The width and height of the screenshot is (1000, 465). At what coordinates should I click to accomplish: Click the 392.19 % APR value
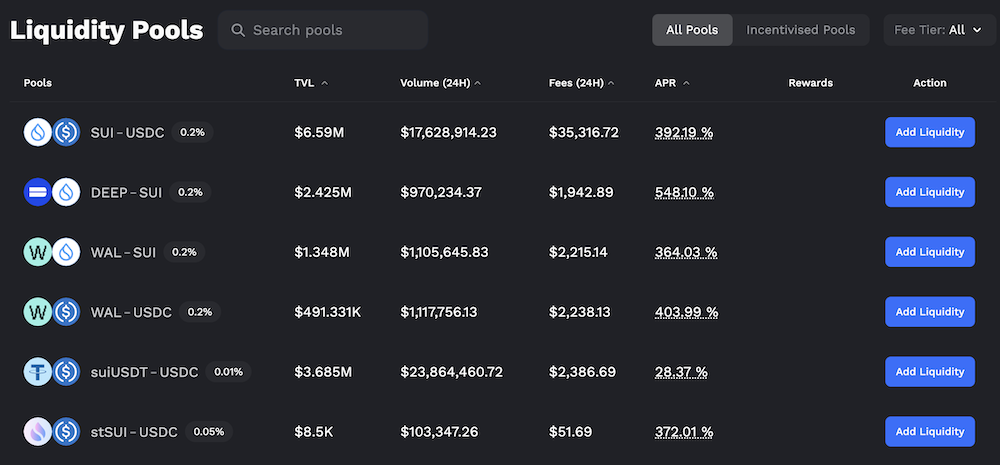click(x=684, y=133)
